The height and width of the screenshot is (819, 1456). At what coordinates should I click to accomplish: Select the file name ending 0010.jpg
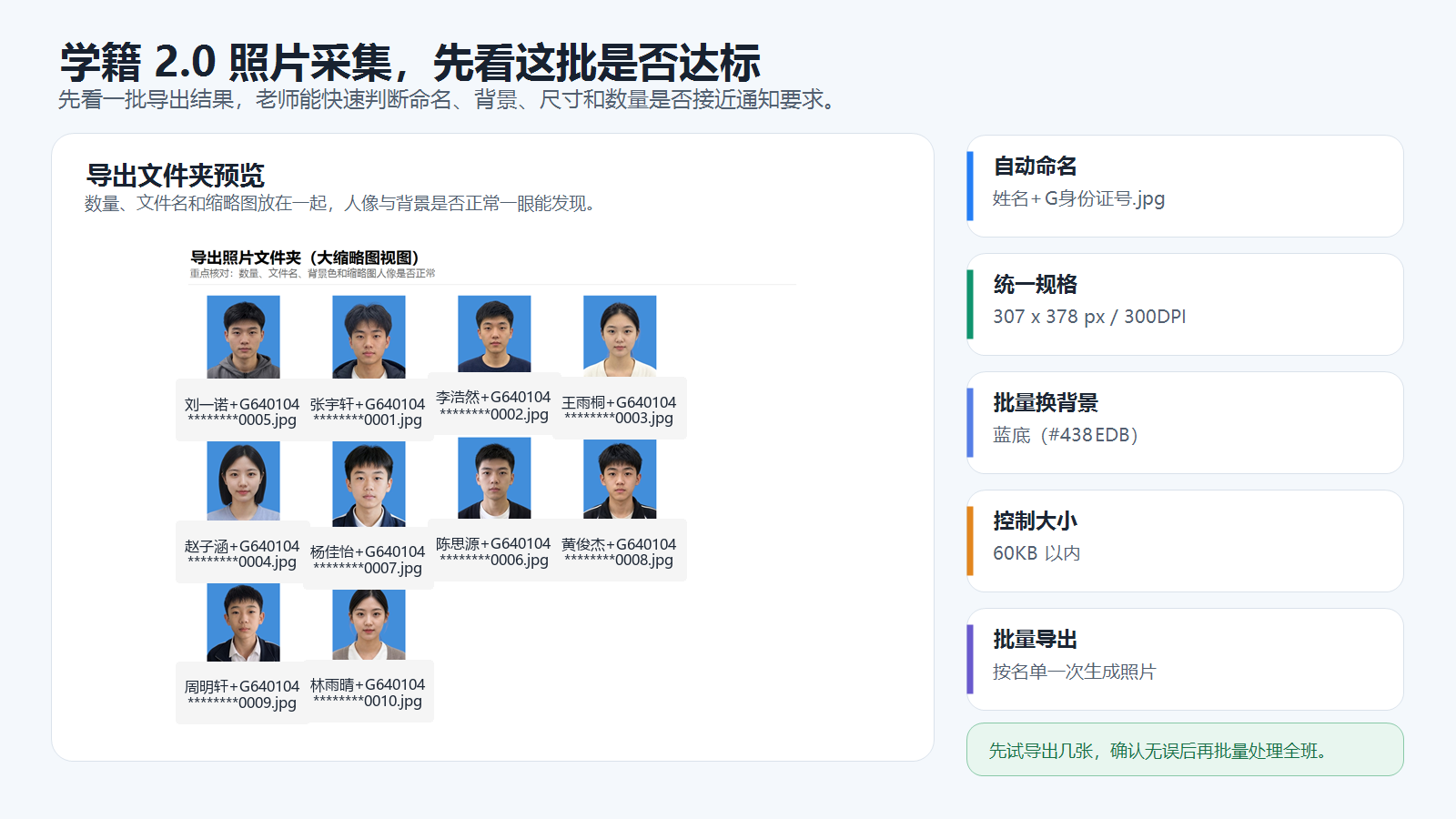coord(368,693)
